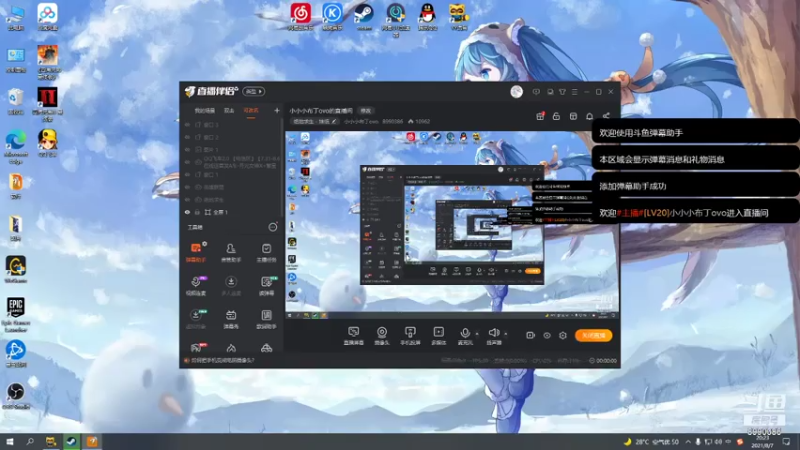The width and height of the screenshot is (800, 450).
Task: Select the 全屏 1 source row
Action: pos(232,212)
